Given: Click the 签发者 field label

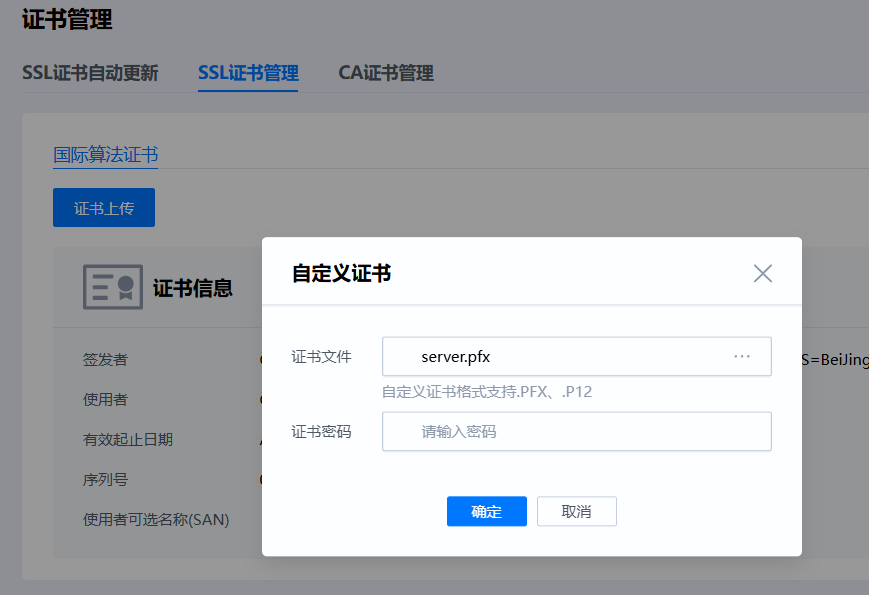Looking at the screenshot, I should 105,359.
